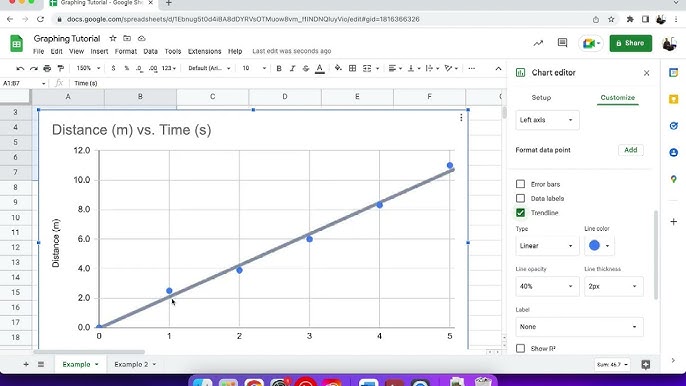Open Left axis series dropdown
686x386 pixels.
[x=547, y=120]
